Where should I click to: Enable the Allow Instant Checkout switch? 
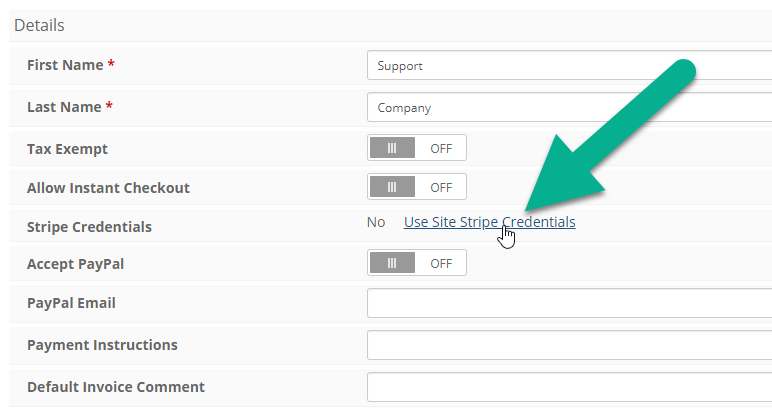tap(417, 187)
